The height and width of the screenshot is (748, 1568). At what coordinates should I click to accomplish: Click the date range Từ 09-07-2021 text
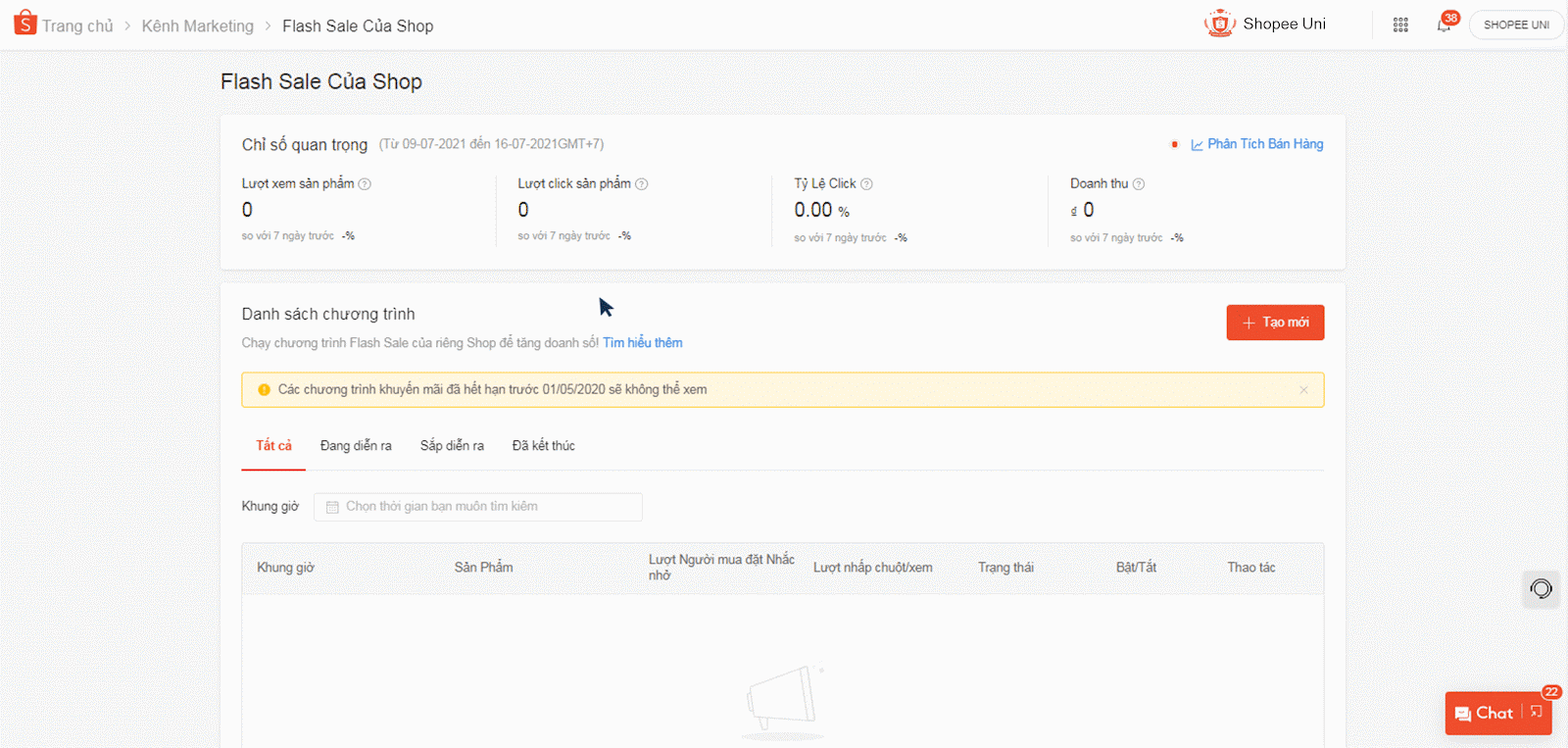tap(491, 144)
